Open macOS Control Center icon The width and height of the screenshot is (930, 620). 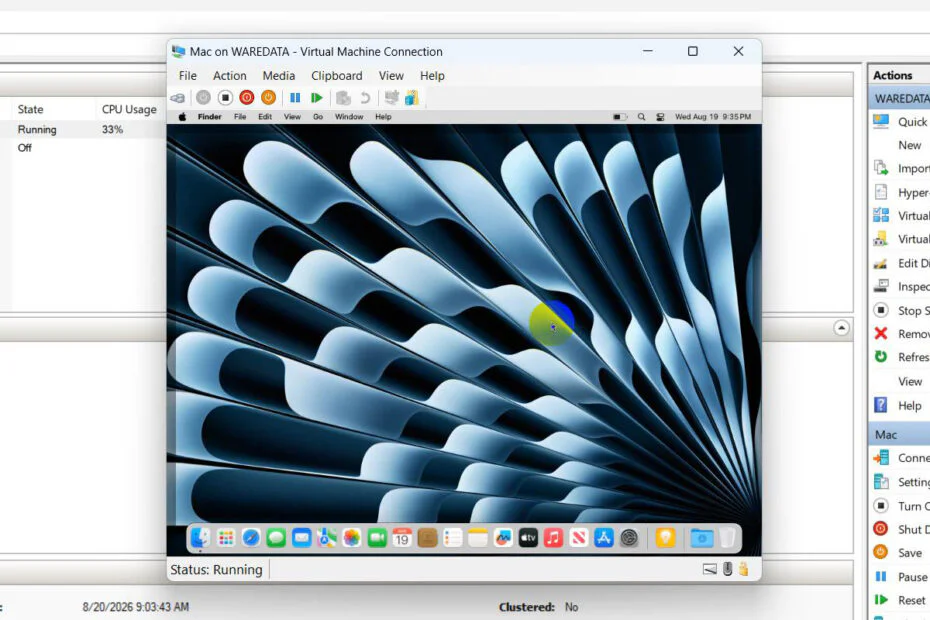click(660, 117)
